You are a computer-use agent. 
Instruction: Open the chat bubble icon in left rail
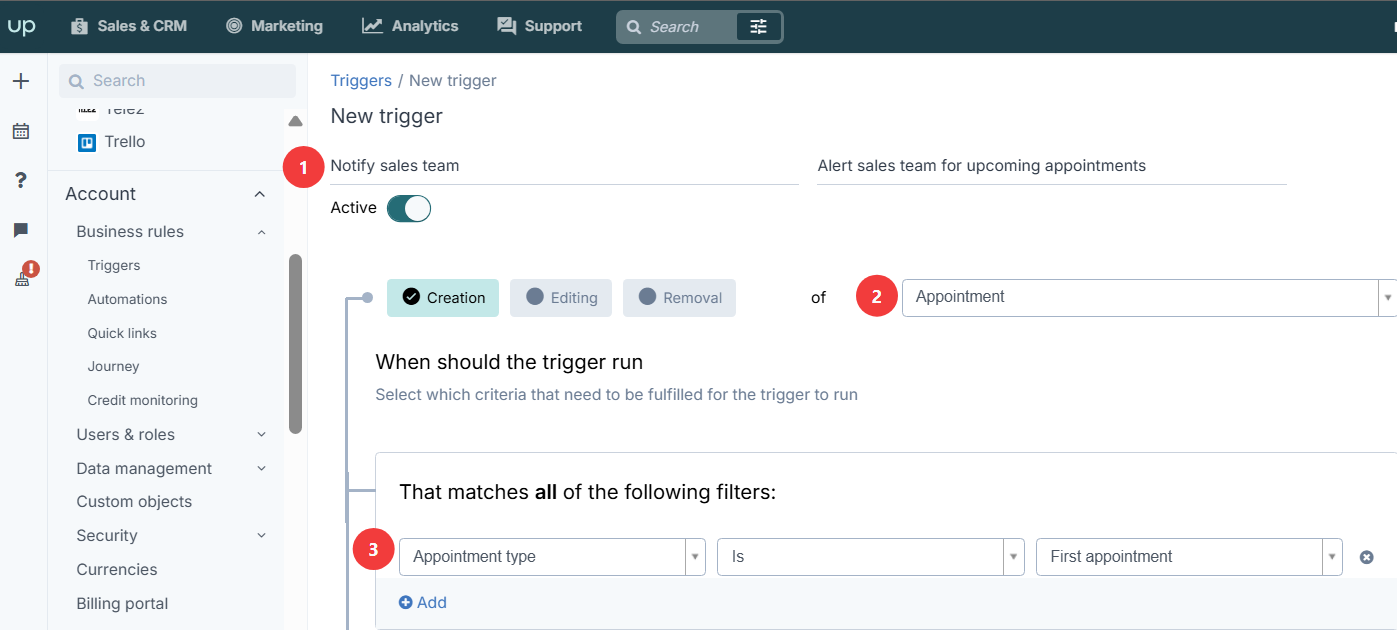[21, 230]
